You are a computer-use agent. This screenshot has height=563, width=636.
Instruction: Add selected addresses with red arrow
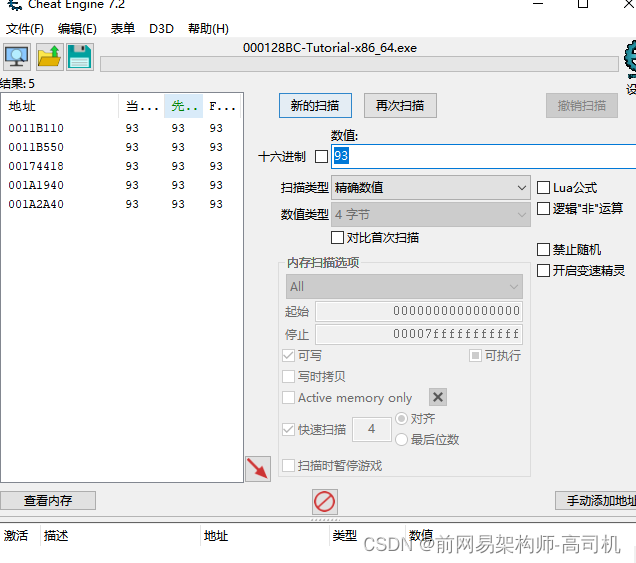(258, 469)
